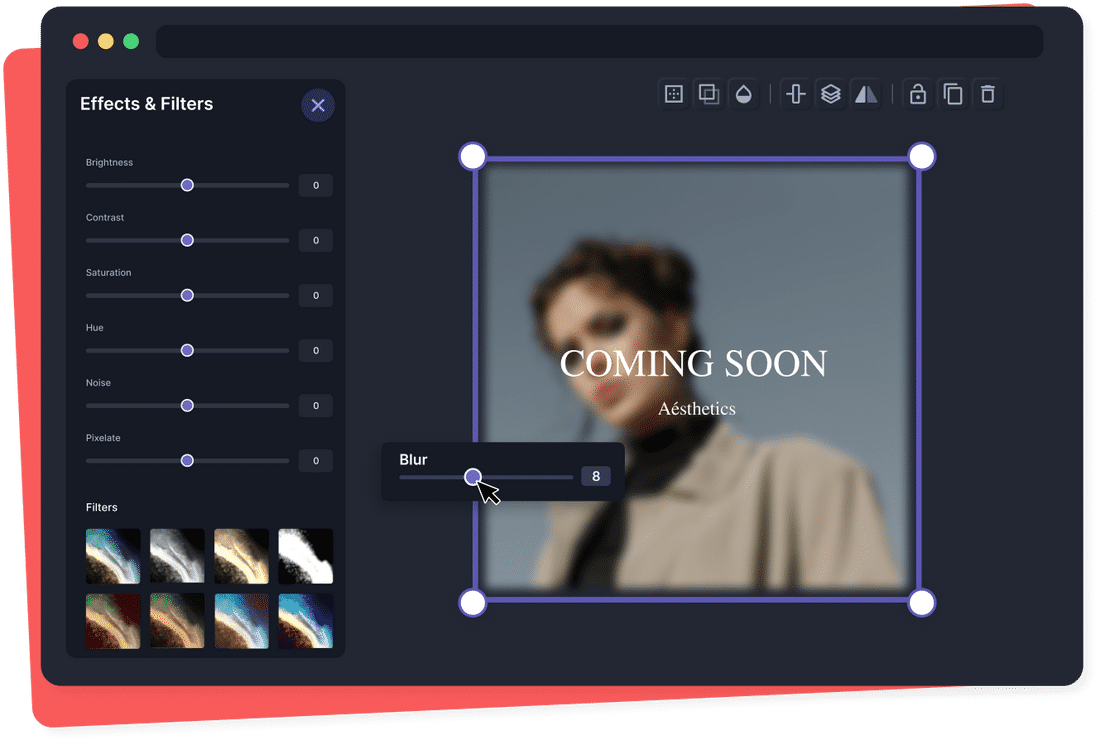Click the Blur slider handle
Image resolution: width=1100 pixels, height=745 pixels.
473,477
